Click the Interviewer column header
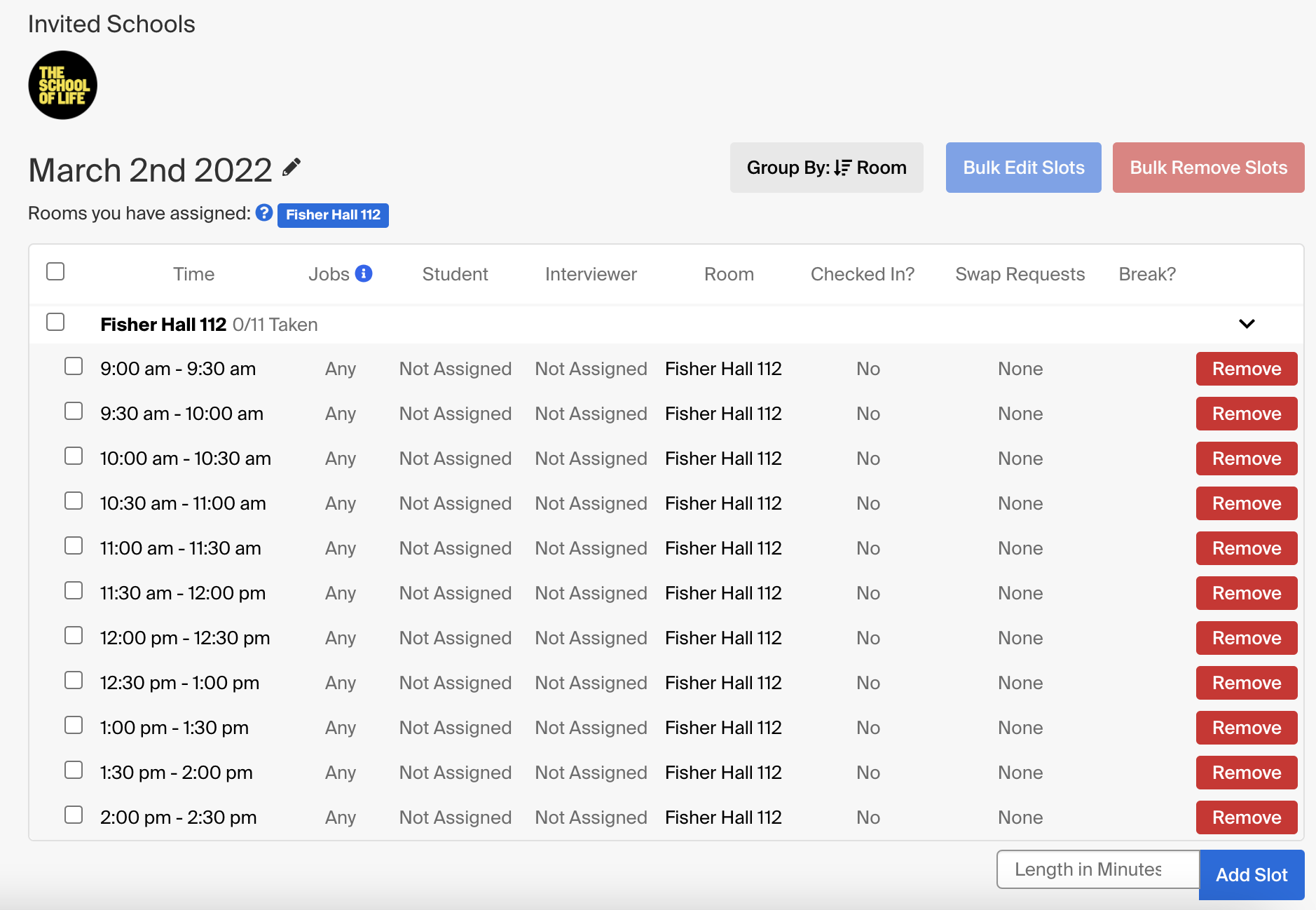This screenshot has height=910, width=1316. (x=591, y=274)
